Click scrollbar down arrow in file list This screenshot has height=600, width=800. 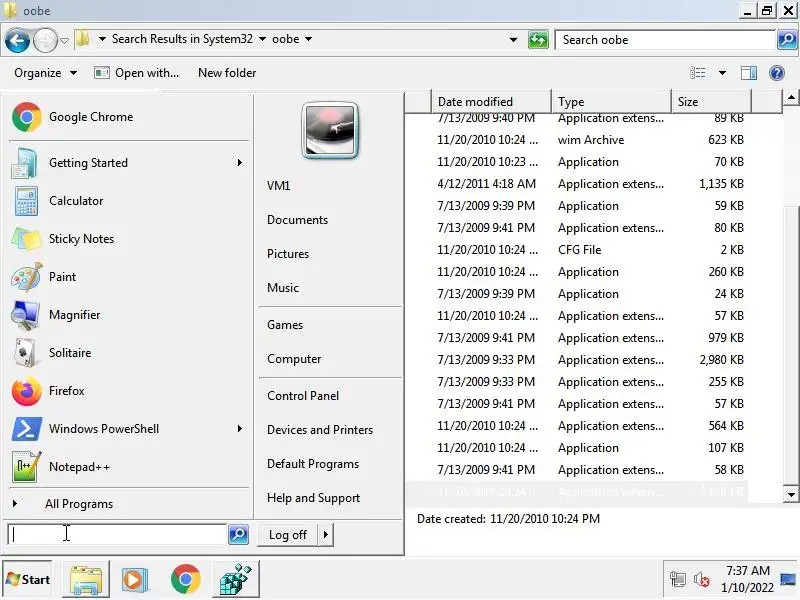pyautogui.click(x=791, y=494)
